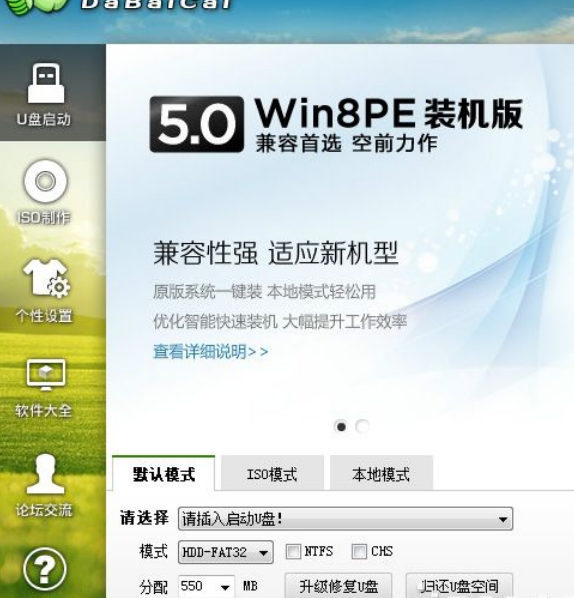Switch to the 本地模式 tab
574x598 pixels.
381,473
